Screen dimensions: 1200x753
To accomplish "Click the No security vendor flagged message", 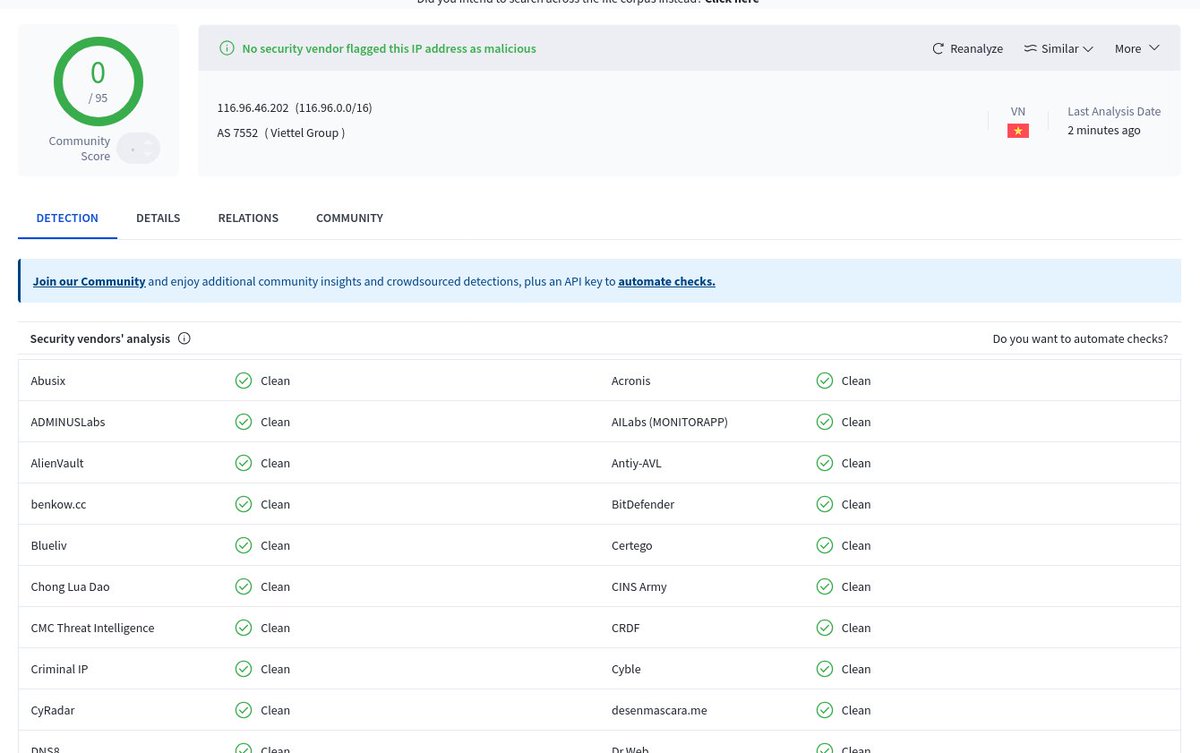I will click(389, 48).
